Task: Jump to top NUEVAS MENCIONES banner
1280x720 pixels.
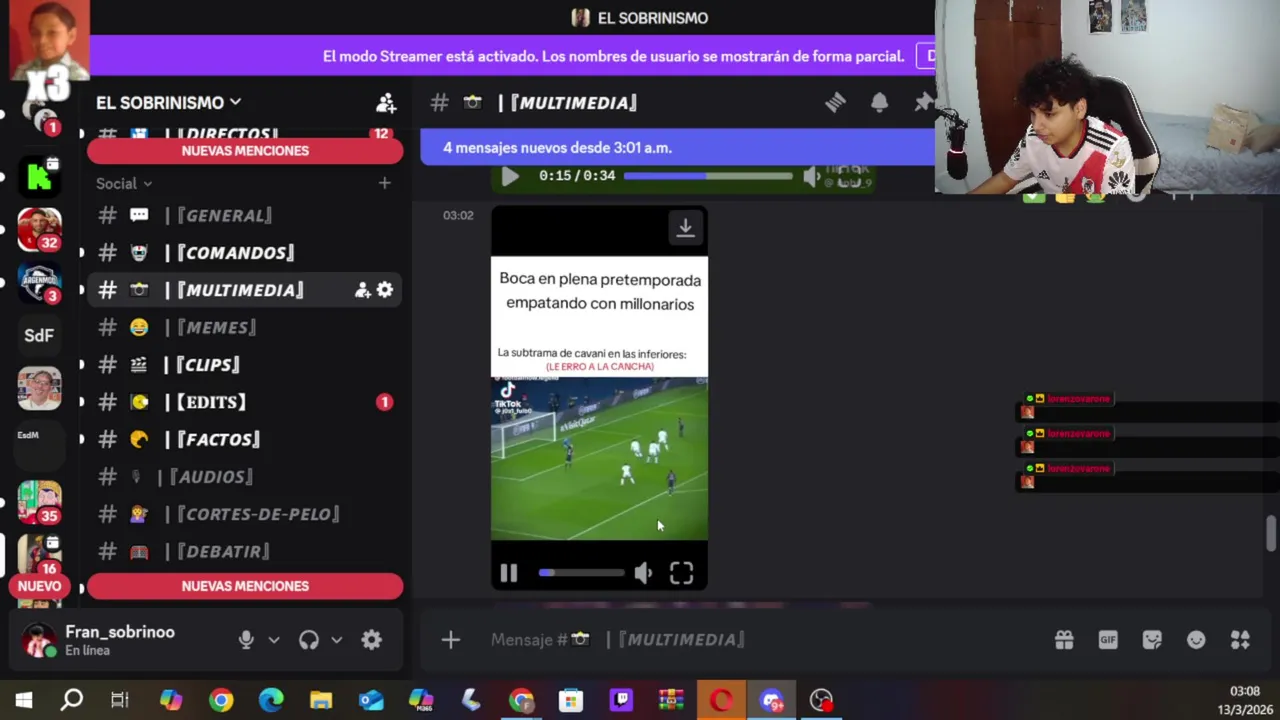Action: [245, 151]
